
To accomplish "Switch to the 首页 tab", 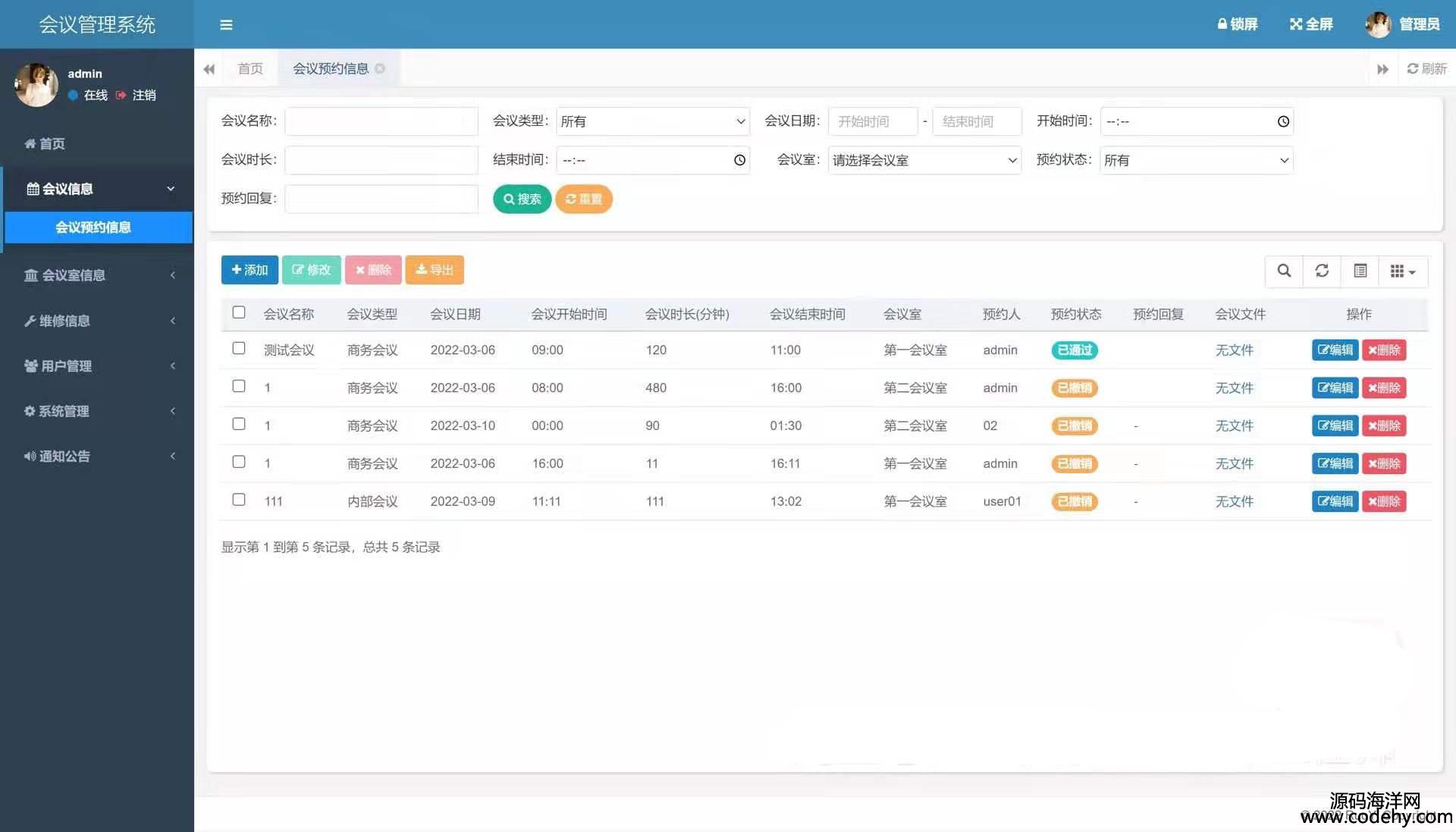I will pos(250,69).
